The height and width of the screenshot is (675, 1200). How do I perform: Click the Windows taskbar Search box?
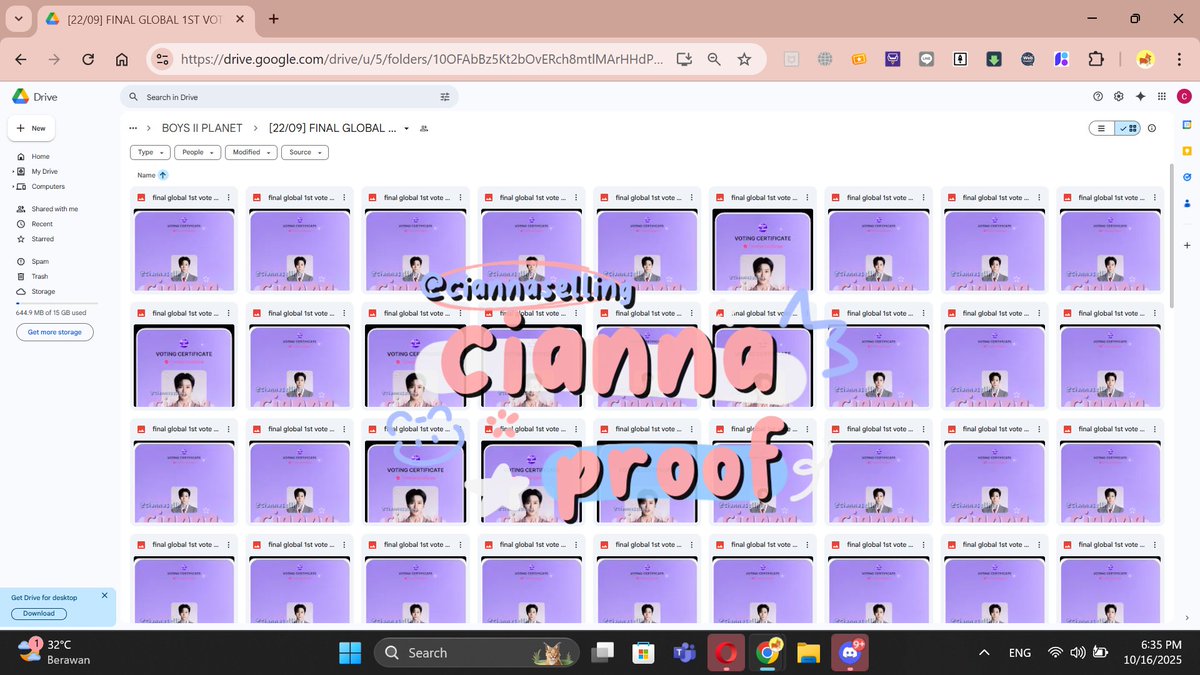tap(477, 652)
